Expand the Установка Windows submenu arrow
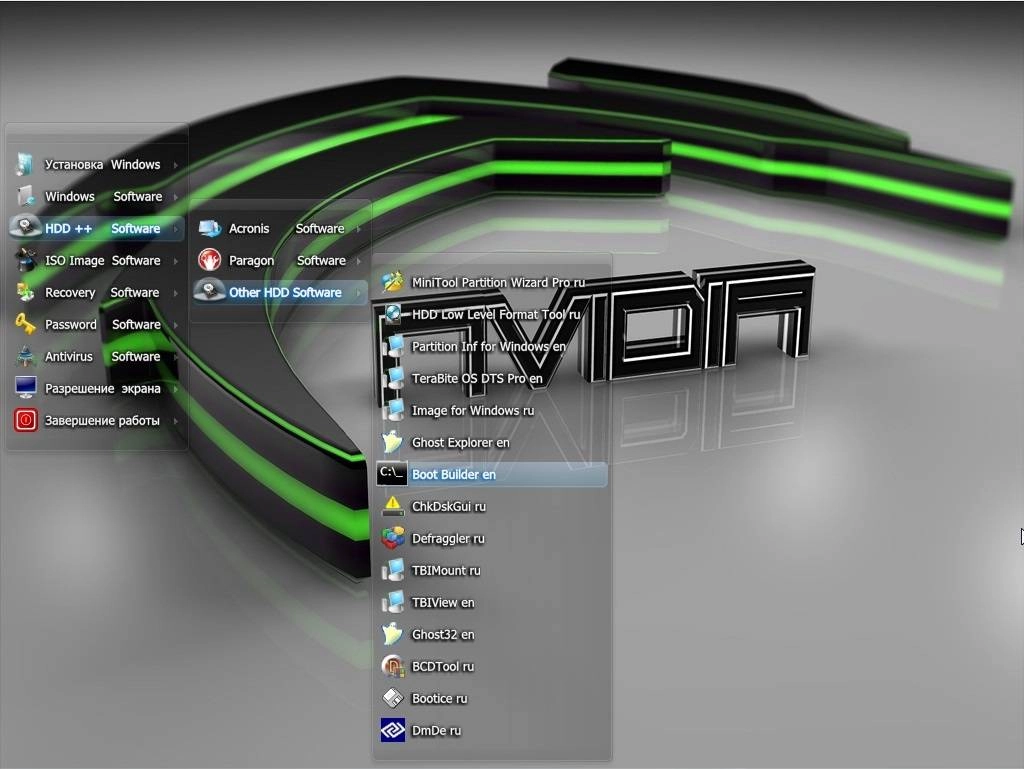Image resolution: width=1024 pixels, height=769 pixels. tap(176, 165)
